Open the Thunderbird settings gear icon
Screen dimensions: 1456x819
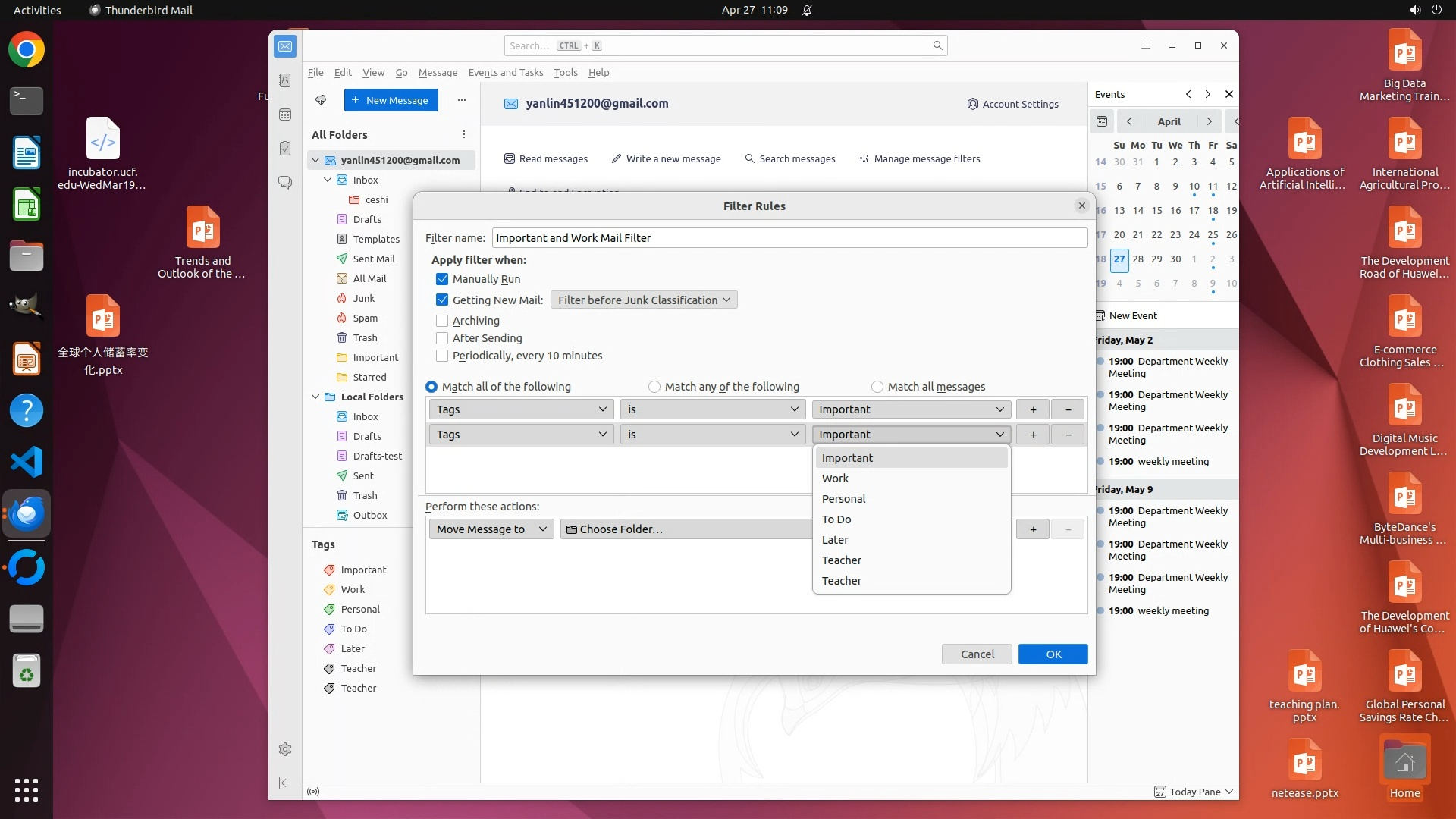(x=285, y=749)
